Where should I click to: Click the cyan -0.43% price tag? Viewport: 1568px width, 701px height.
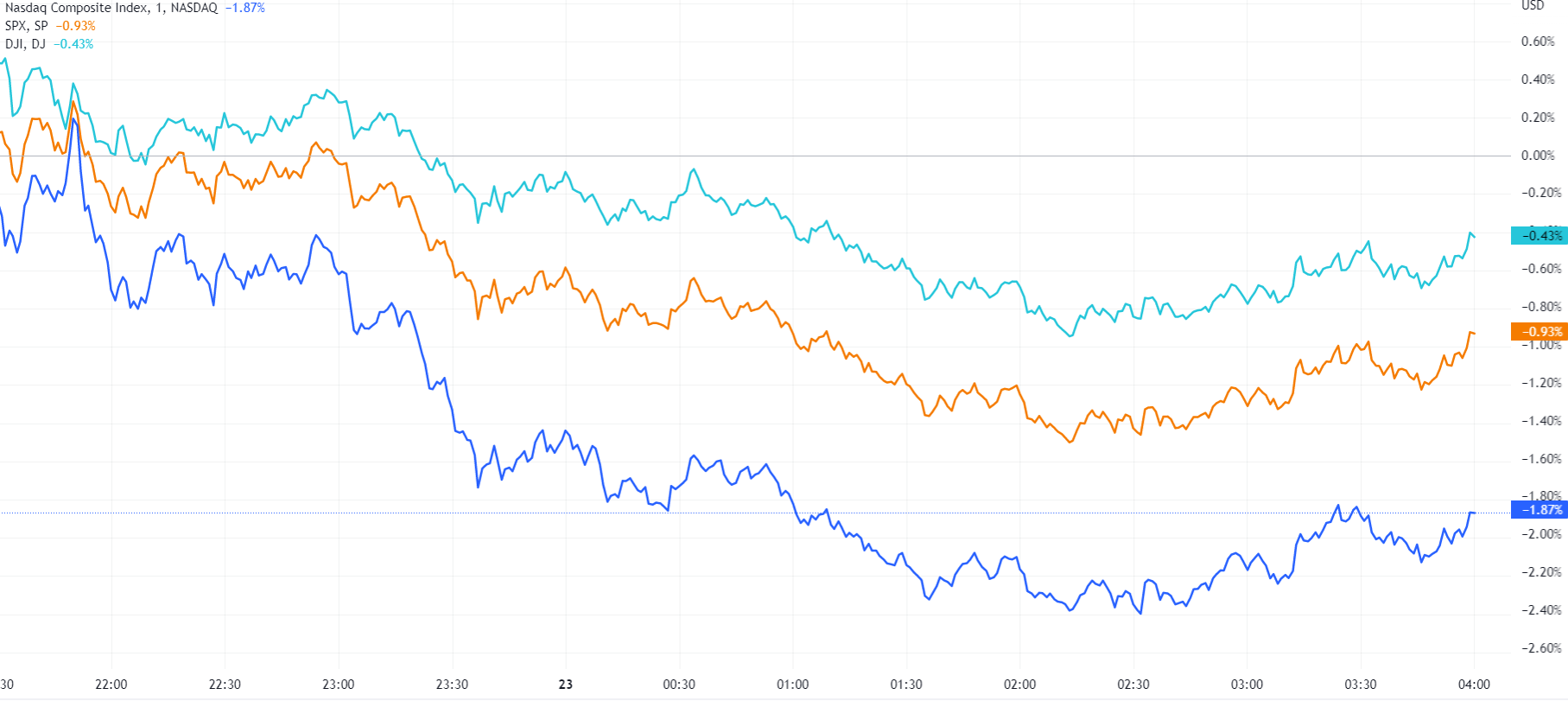click(1539, 235)
